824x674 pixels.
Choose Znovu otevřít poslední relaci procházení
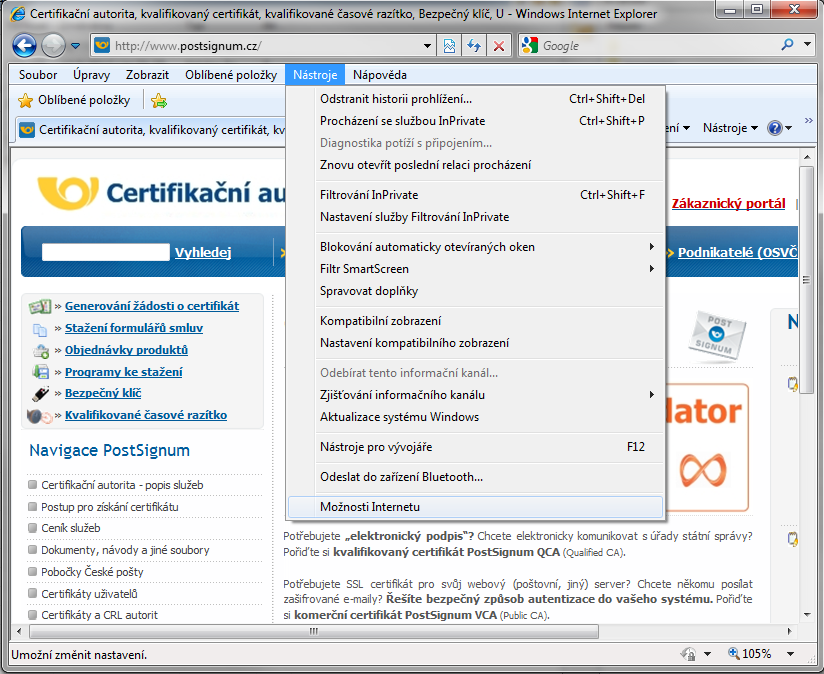tap(476, 165)
